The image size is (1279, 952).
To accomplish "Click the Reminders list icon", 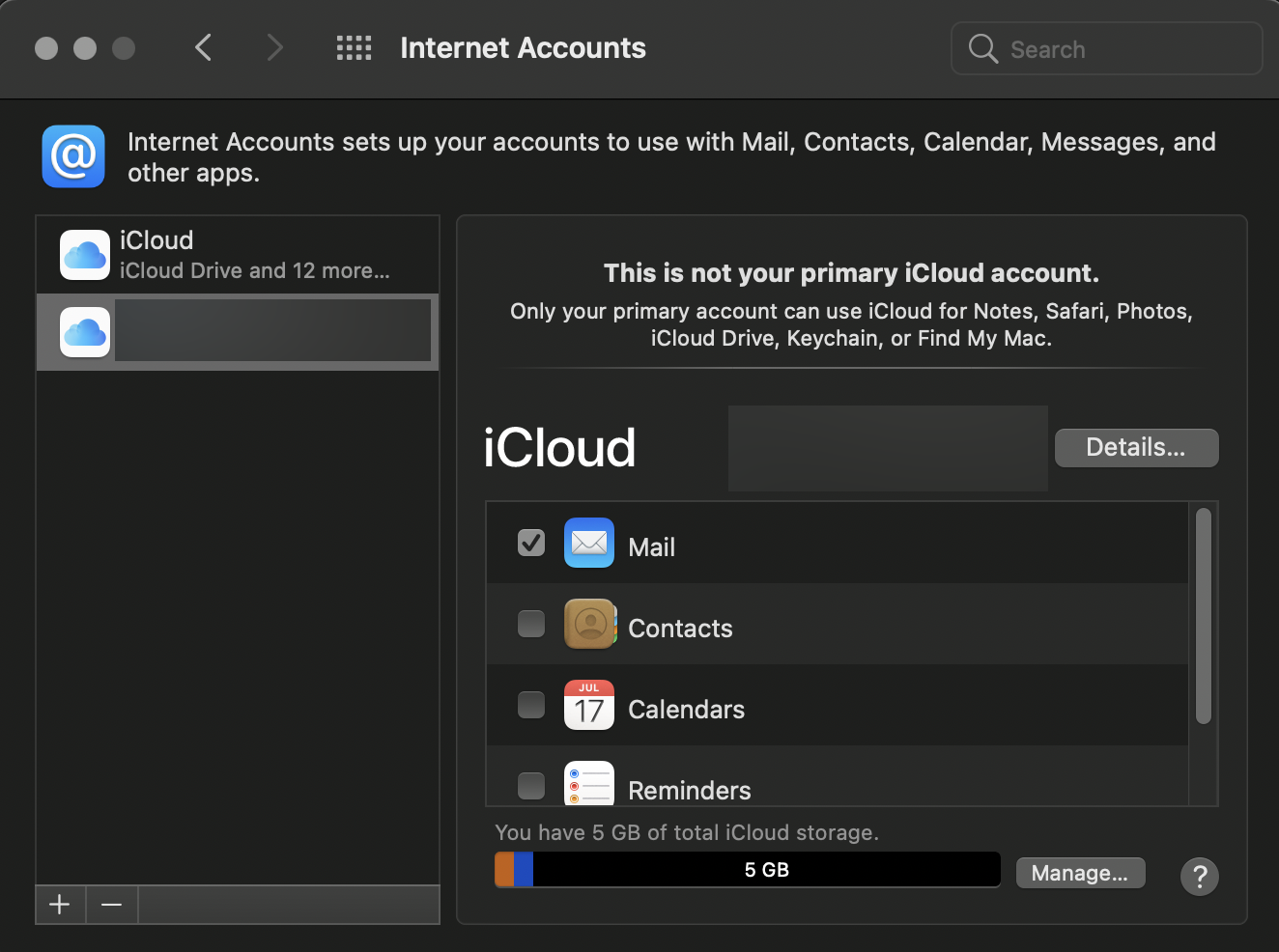I will 589,783.
